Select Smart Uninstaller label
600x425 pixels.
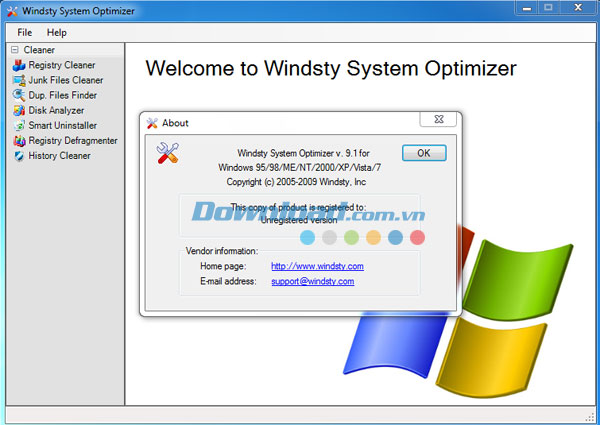point(62,125)
